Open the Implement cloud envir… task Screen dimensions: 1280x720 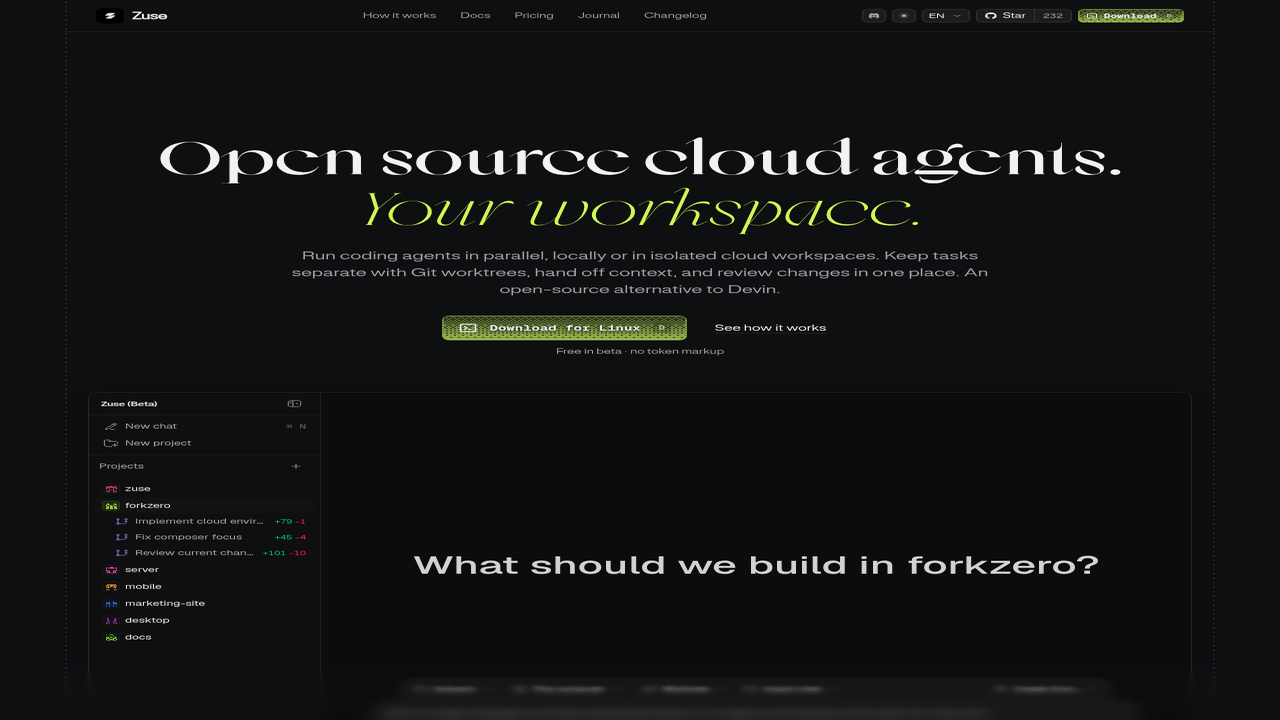tap(199, 521)
